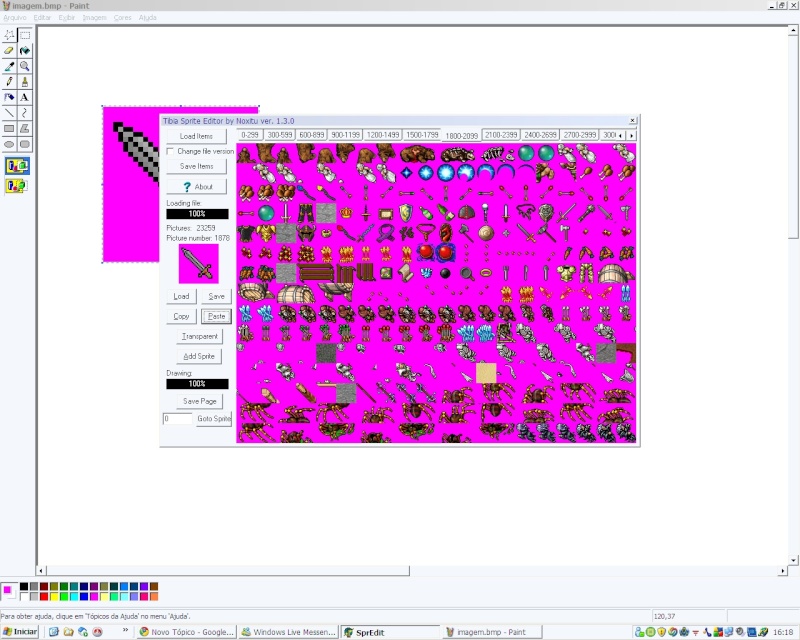Choose the transparent selection mode option
This screenshot has height=640, width=800.
(17, 185)
